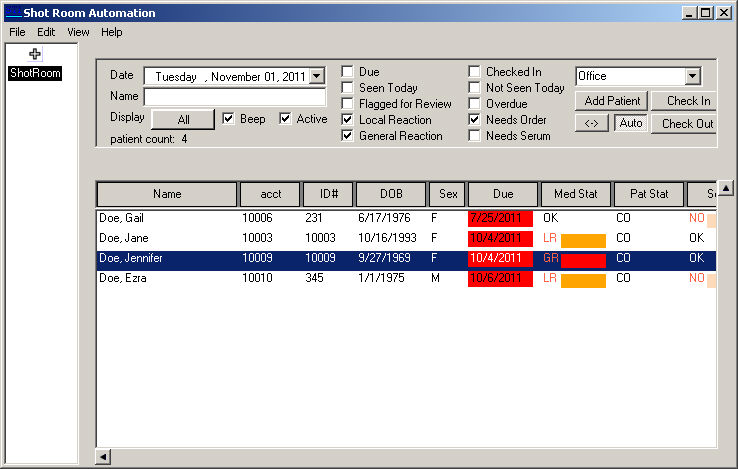
Task: Enable Flagged for Review checkbox
Action: coord(347,104)
